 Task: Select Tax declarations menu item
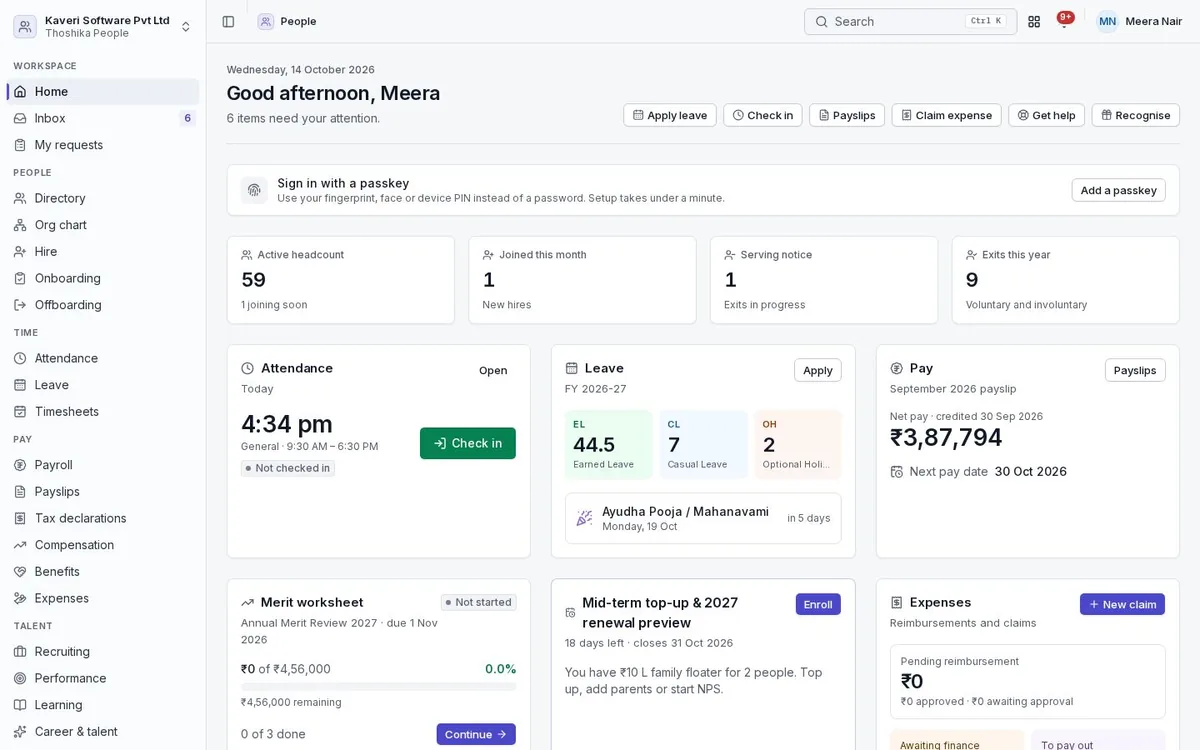click(x=103, y=518)
